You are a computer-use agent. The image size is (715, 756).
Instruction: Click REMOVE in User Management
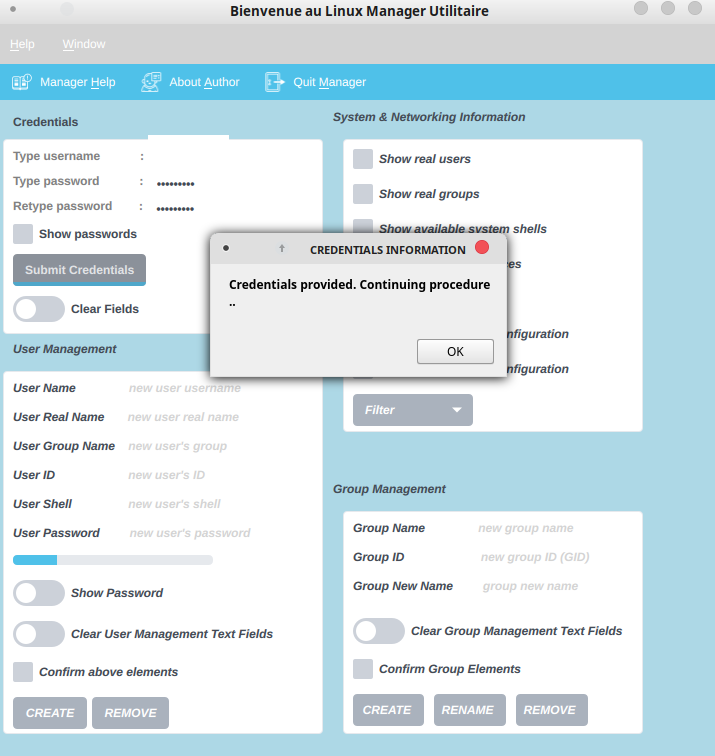click(130, 713)
